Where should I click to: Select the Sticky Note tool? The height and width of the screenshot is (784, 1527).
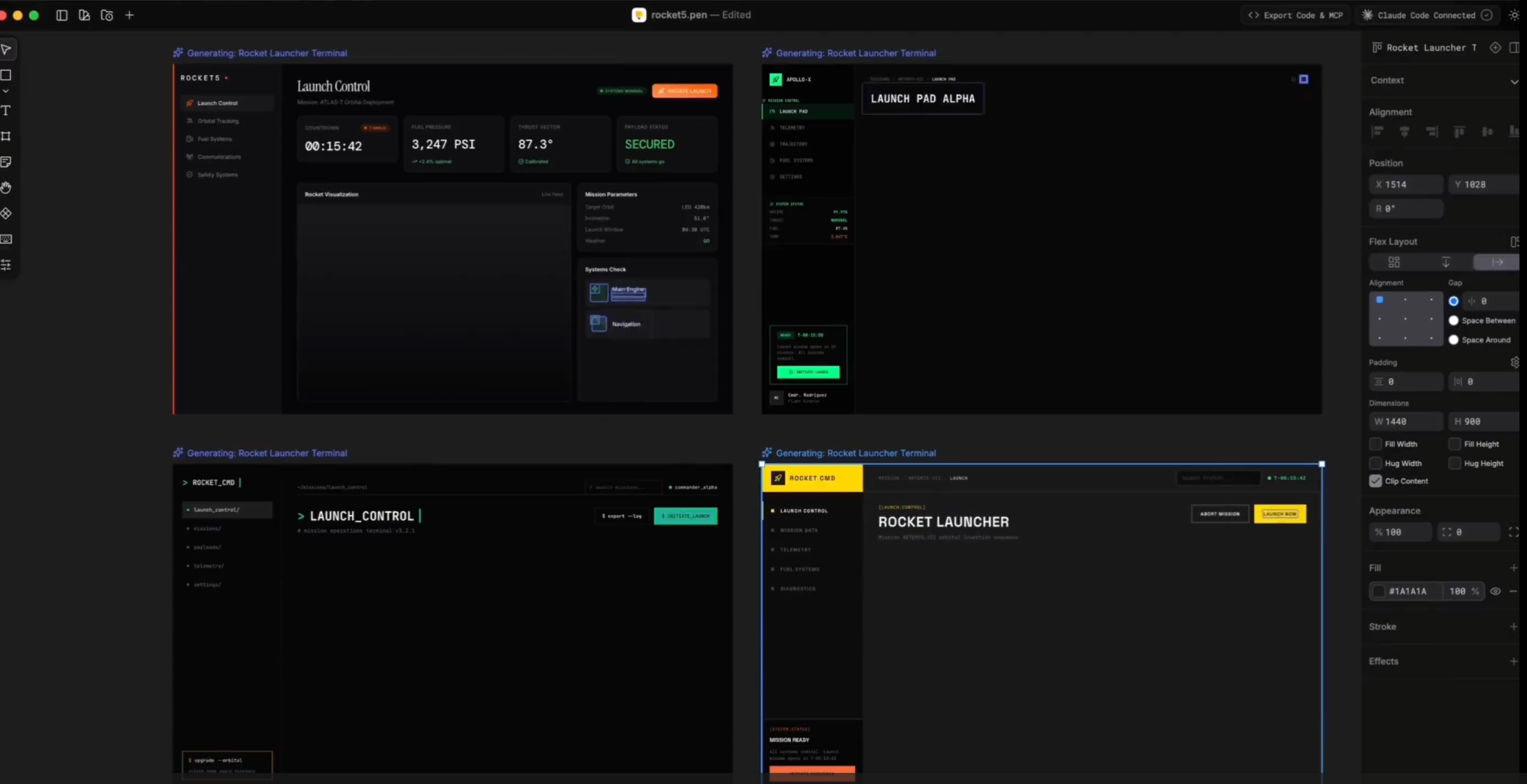(6, 162)
